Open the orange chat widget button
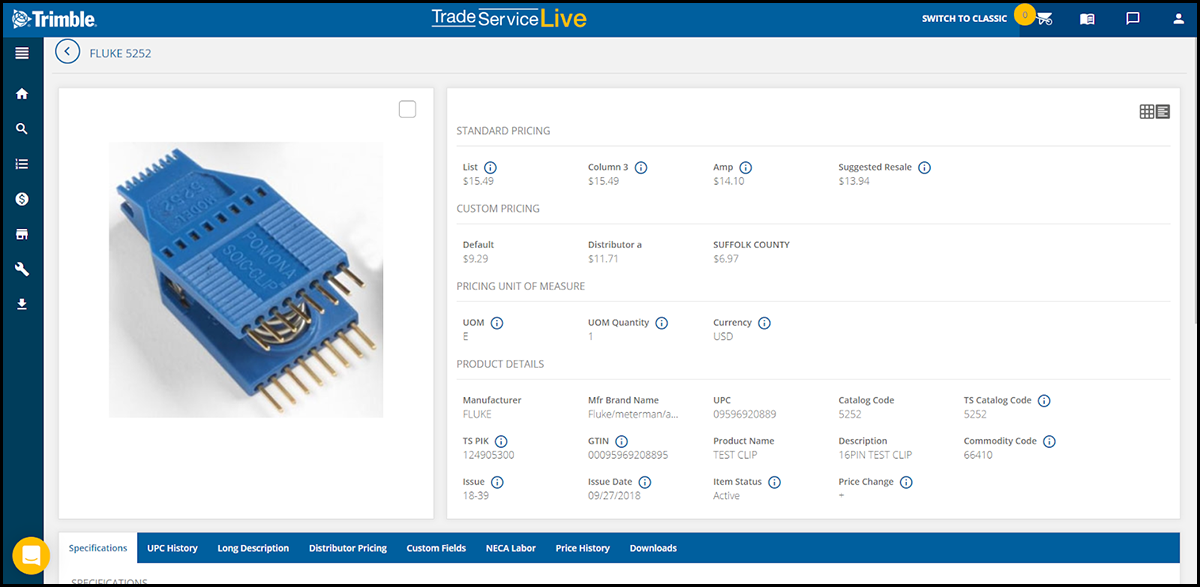 [31, 556]
